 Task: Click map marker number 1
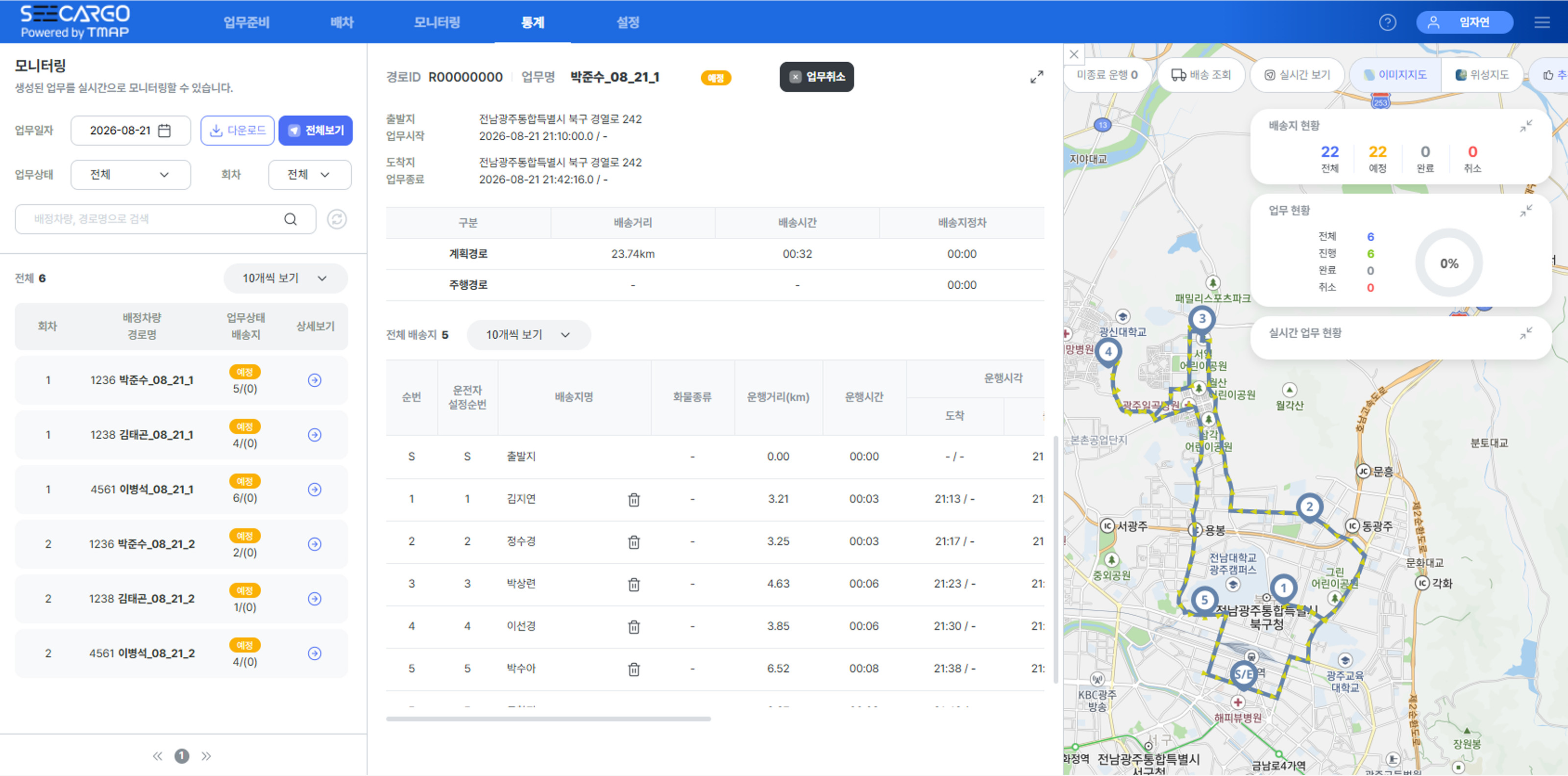(x=1283, y=588)
